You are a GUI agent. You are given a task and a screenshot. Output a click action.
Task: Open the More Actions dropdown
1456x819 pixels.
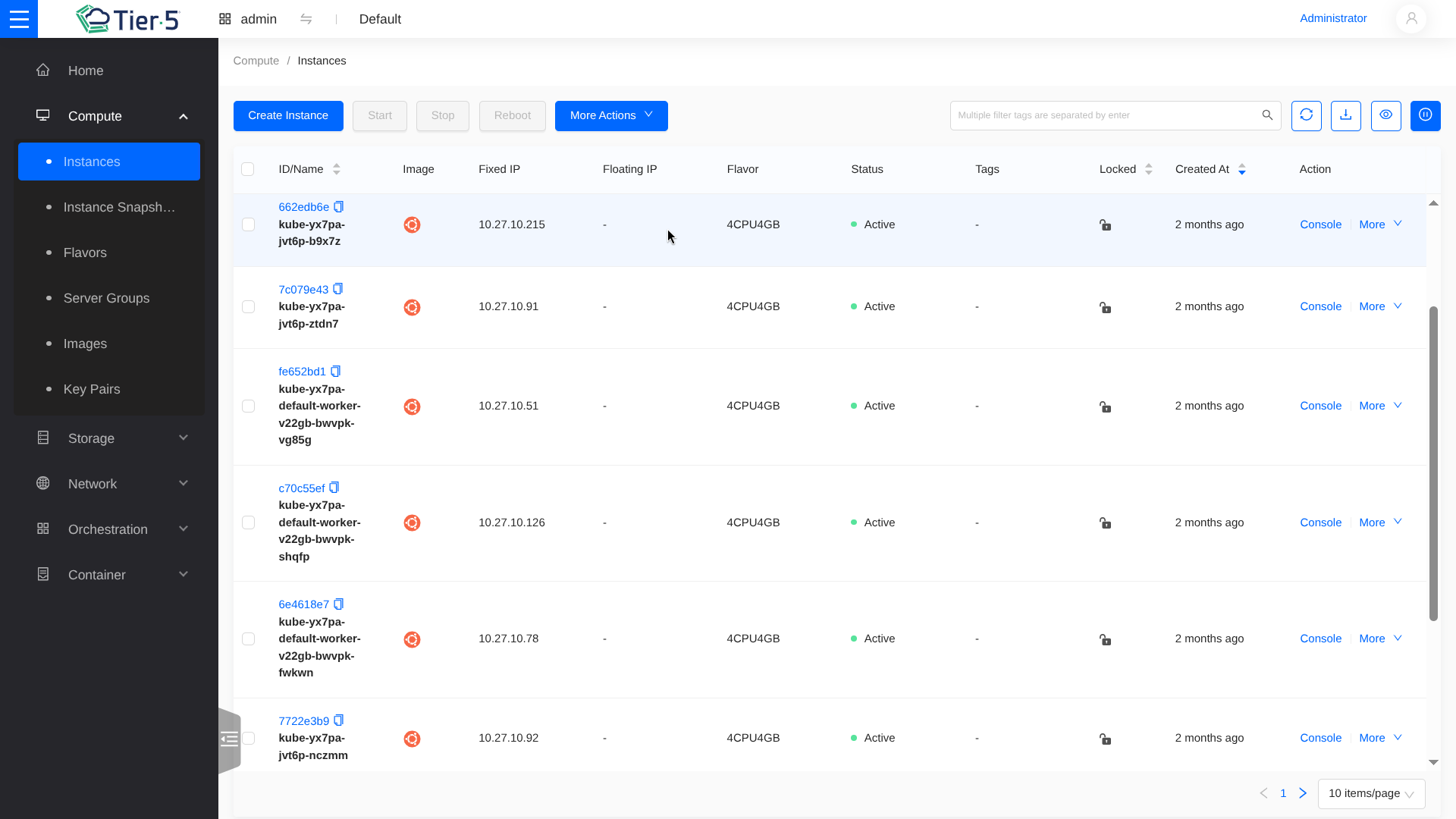[x=610, y=115]
